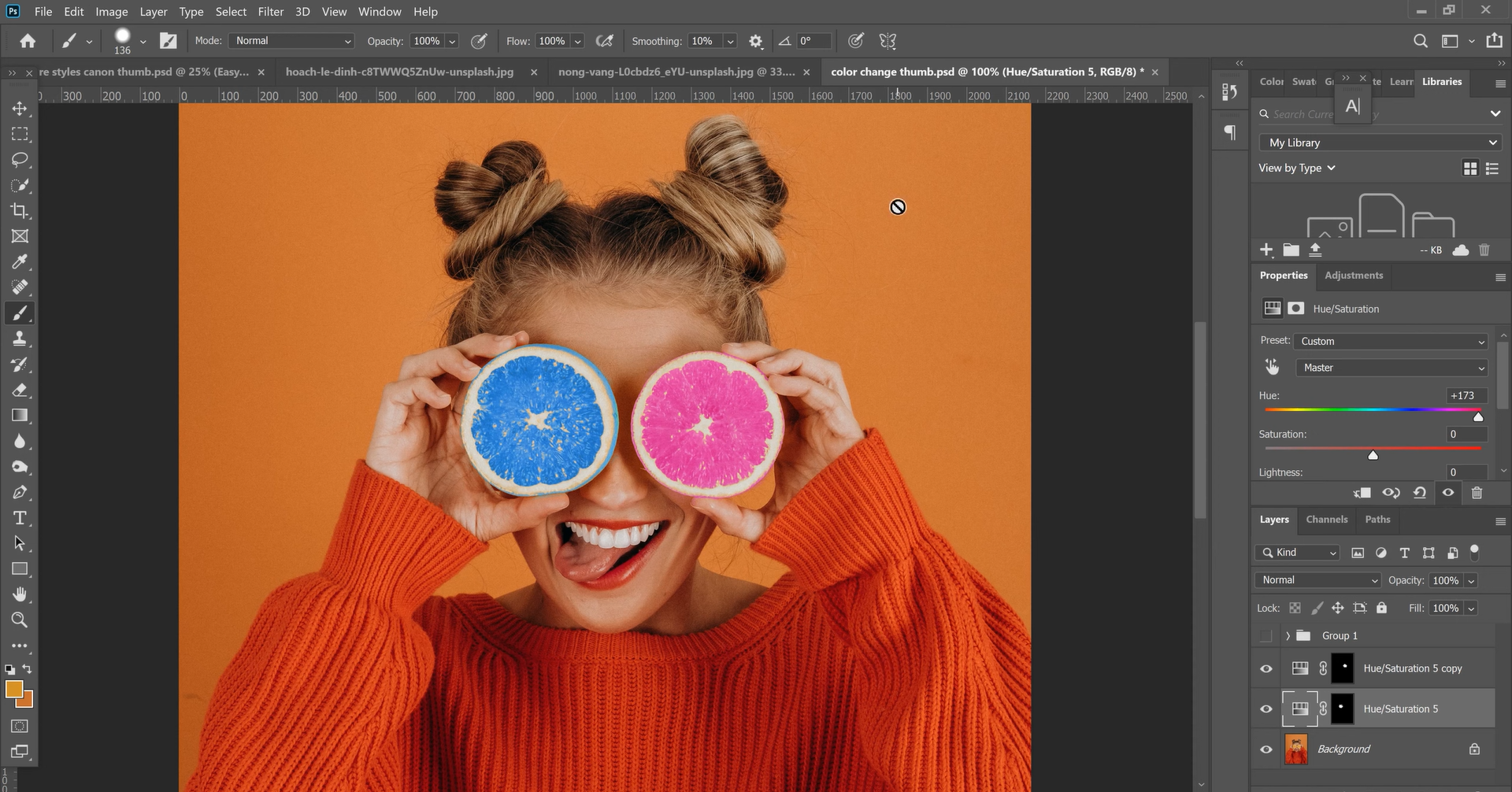
Task: Select the Move tool
Action: pos(20,109)
